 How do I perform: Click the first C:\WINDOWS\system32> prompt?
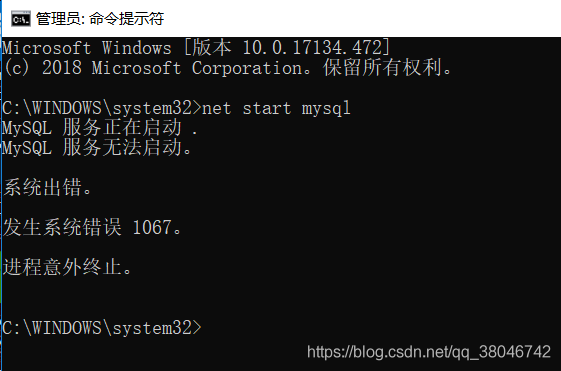point(102,108)
